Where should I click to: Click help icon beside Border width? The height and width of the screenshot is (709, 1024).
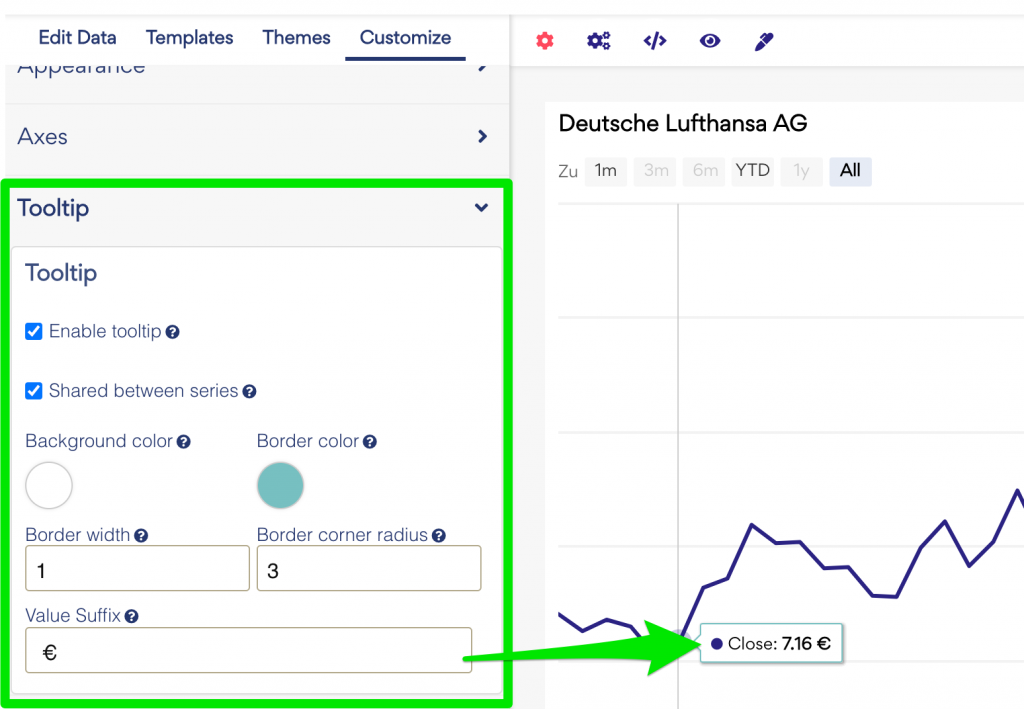(x=141, y=536)
